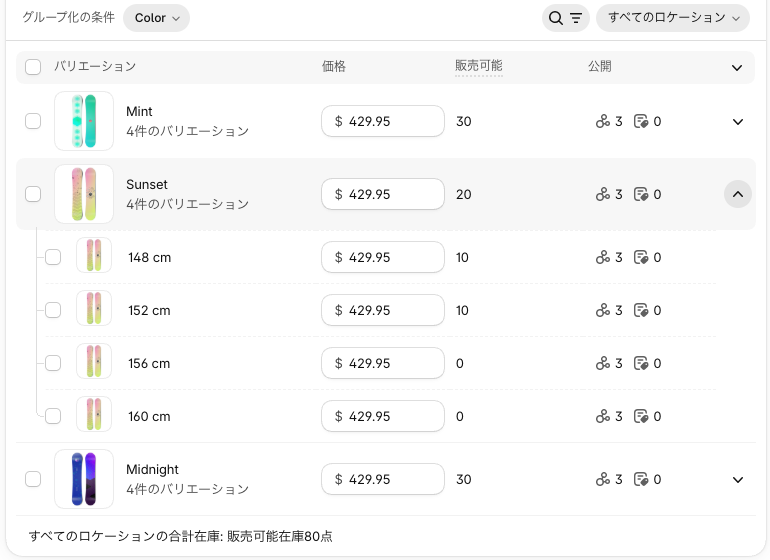Click the total inventory summary text
Viewport: 770px width, 560px height.
pos(181,536)
